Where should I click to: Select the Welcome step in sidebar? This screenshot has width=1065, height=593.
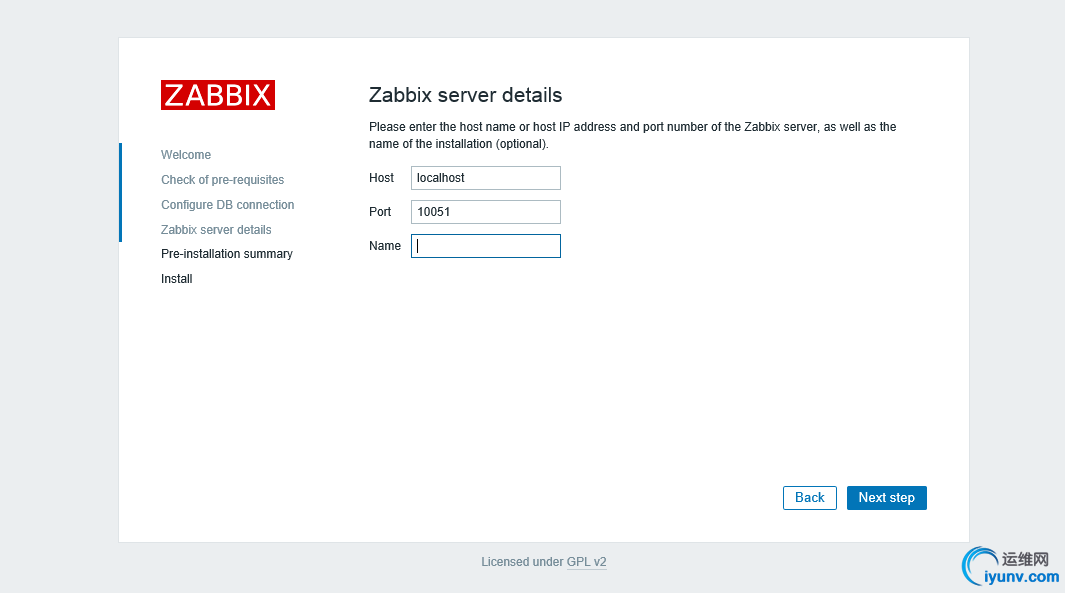pos(185,155)
